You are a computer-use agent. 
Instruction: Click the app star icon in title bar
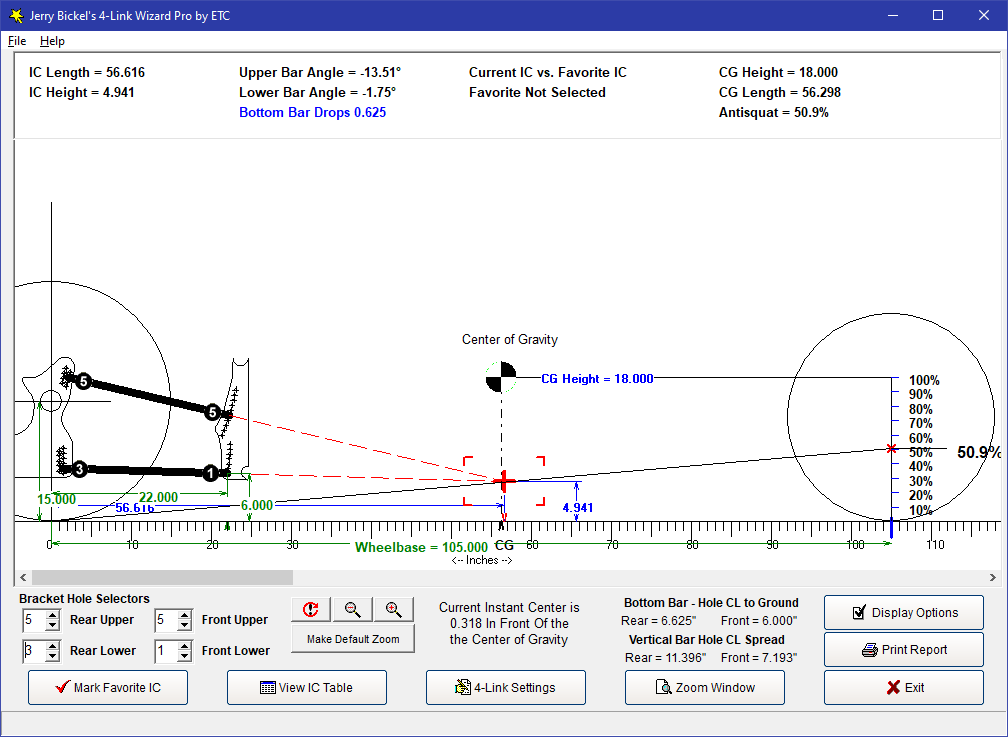click(x=16, y=15)
